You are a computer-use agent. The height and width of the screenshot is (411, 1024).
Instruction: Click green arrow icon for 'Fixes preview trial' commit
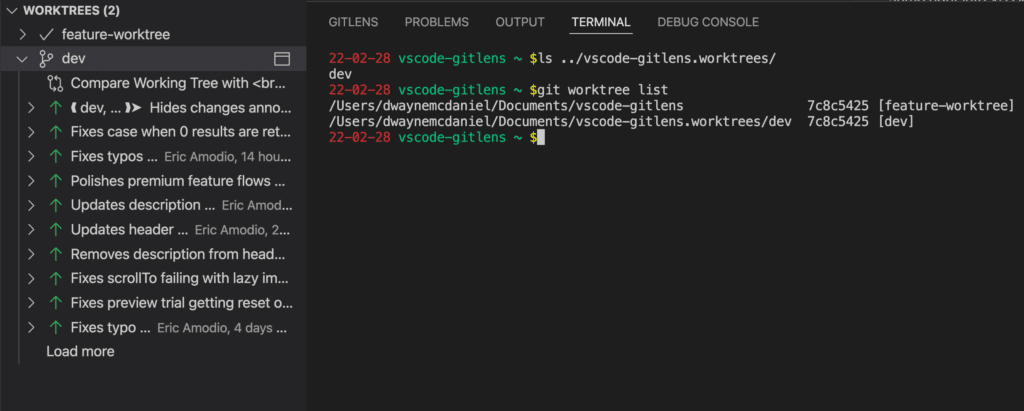[56, 303]
